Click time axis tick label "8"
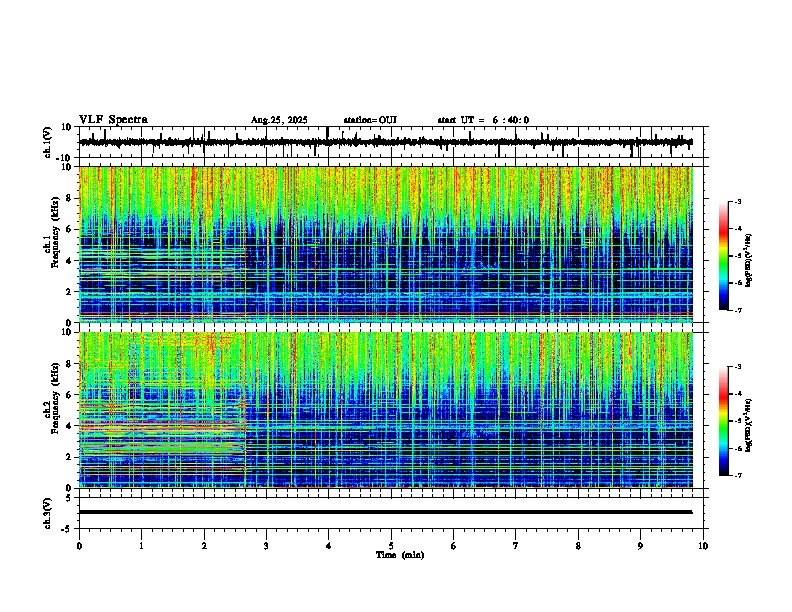 click(578, 546)
